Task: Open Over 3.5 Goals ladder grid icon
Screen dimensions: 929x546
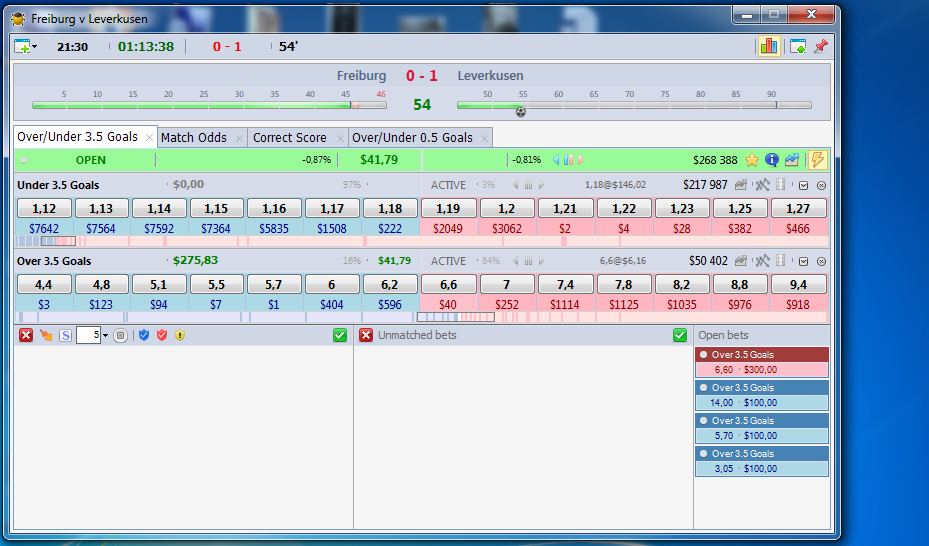Action: point(781,261)
